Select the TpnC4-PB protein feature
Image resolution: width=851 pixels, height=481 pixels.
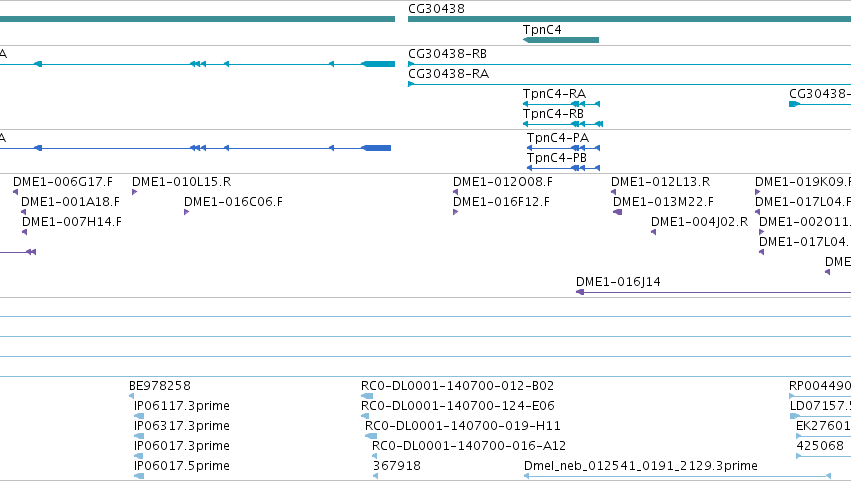563,168
